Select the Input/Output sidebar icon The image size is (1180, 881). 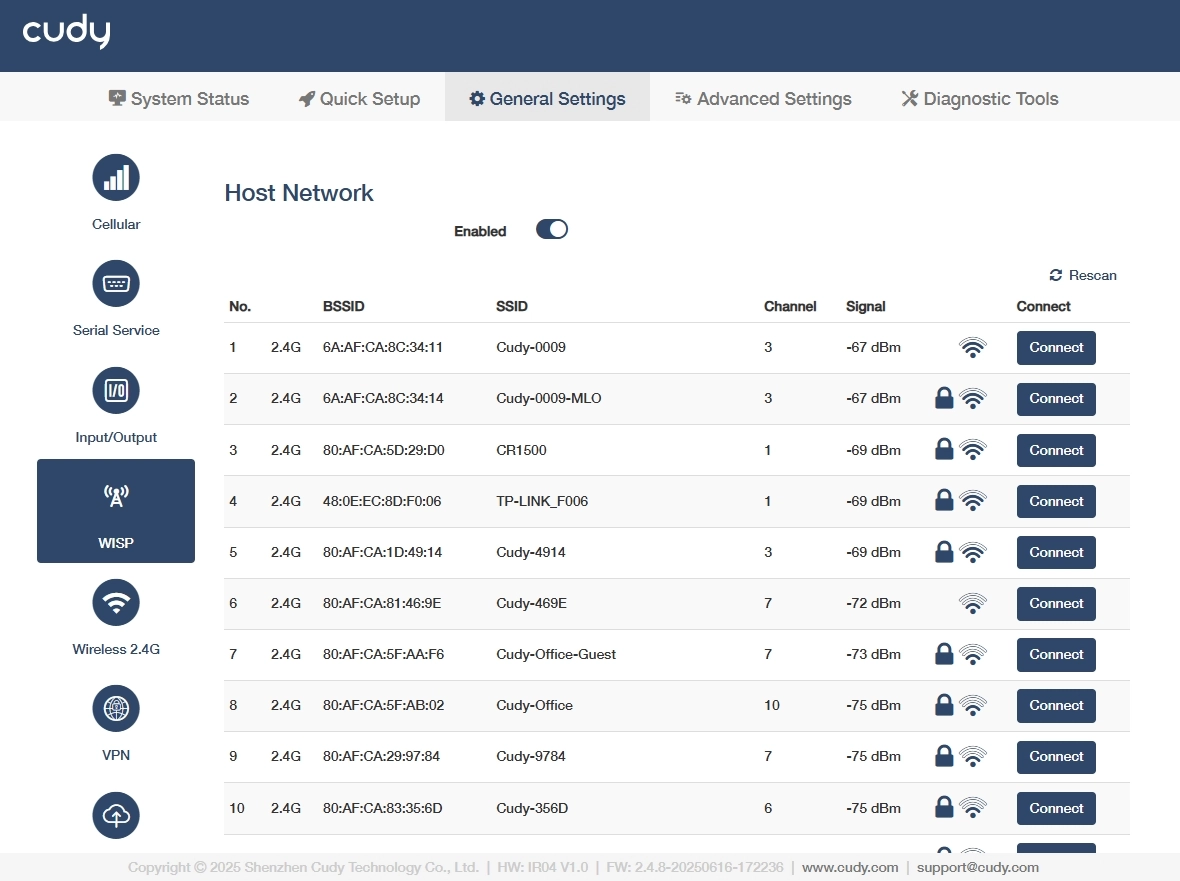tap(116, 390)
